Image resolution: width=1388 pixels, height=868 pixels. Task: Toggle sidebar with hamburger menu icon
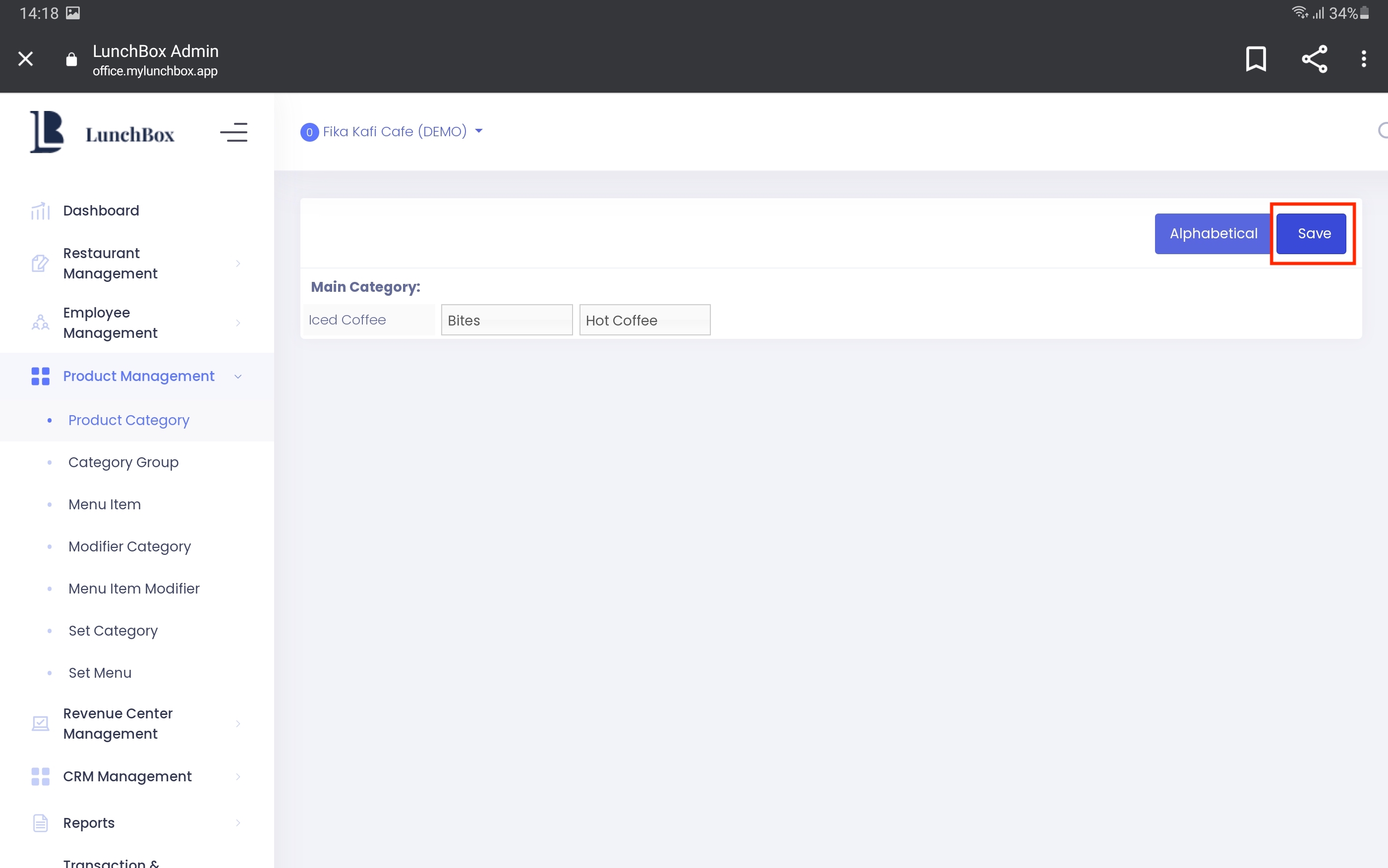[x=233, y=133]
